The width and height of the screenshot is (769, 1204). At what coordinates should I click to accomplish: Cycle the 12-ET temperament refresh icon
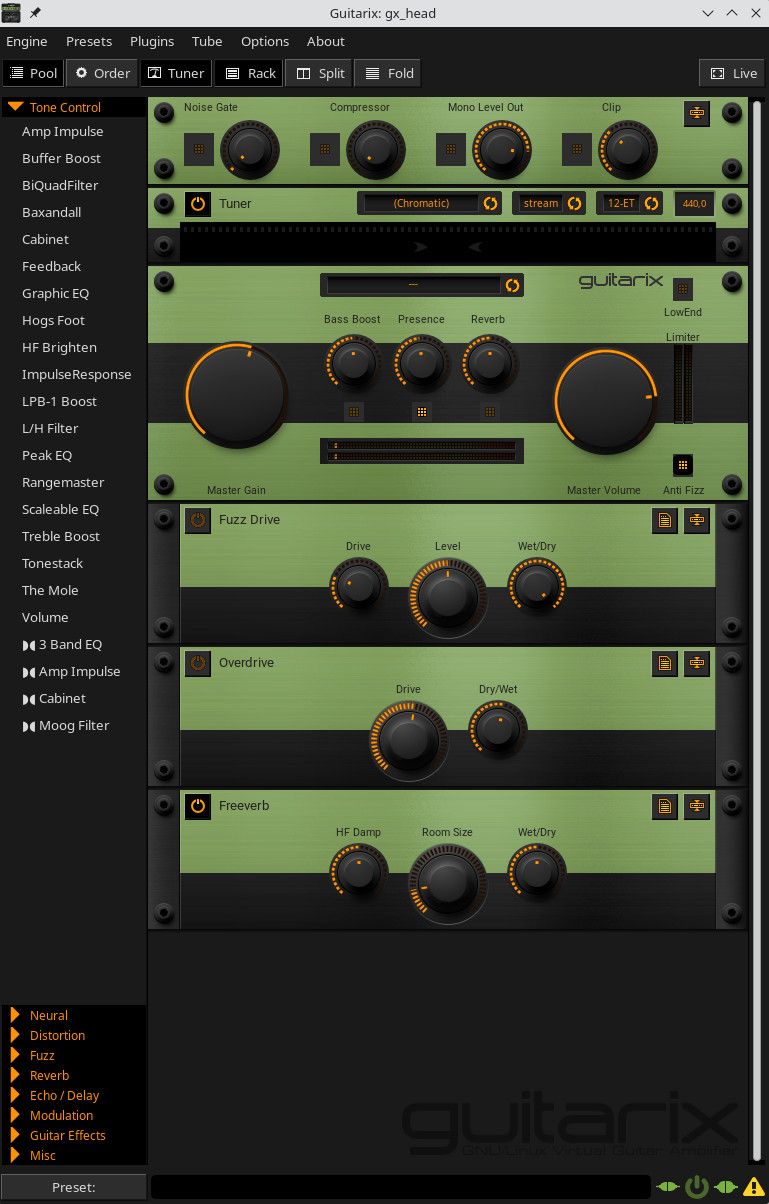click(651, 203)
